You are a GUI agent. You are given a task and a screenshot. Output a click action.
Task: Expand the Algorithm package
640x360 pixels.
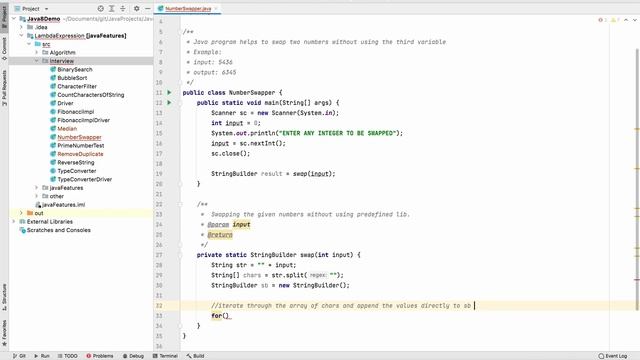point(37,53)
